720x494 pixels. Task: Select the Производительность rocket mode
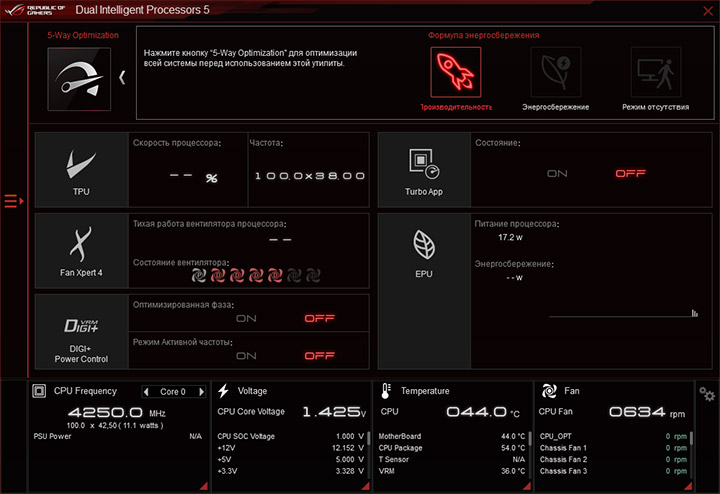[456, 72]
